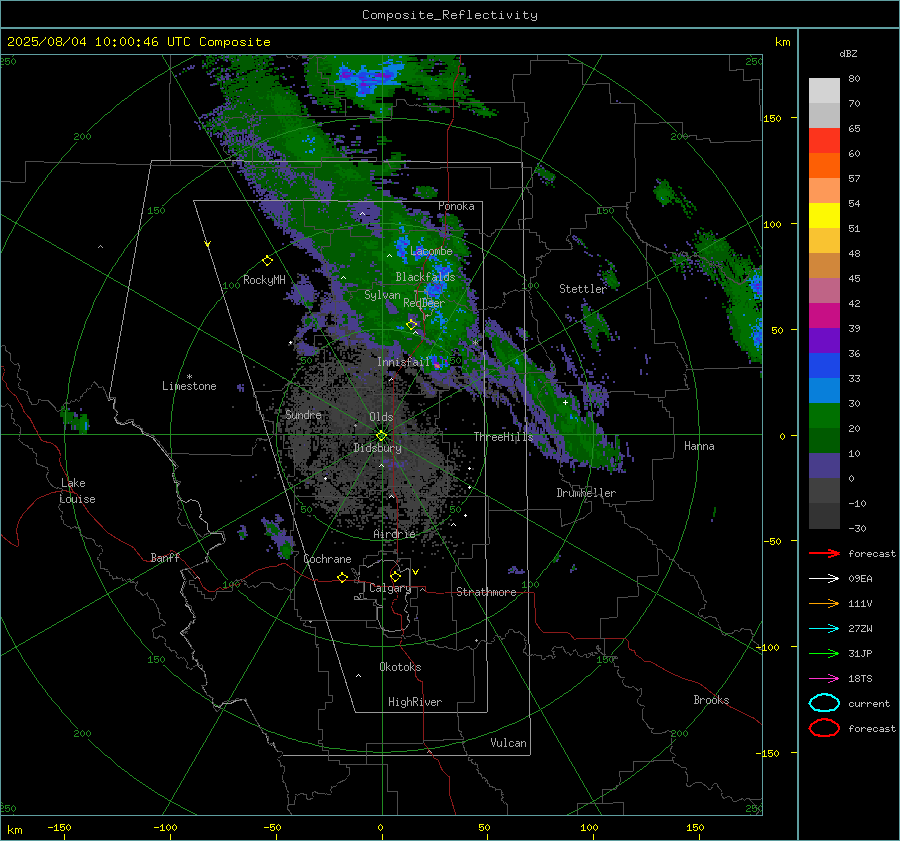Select the bright green 20-30 dBZ swatch
Image resolution: width=900 pixels, height=841 pixels.
tap(824, 416)
